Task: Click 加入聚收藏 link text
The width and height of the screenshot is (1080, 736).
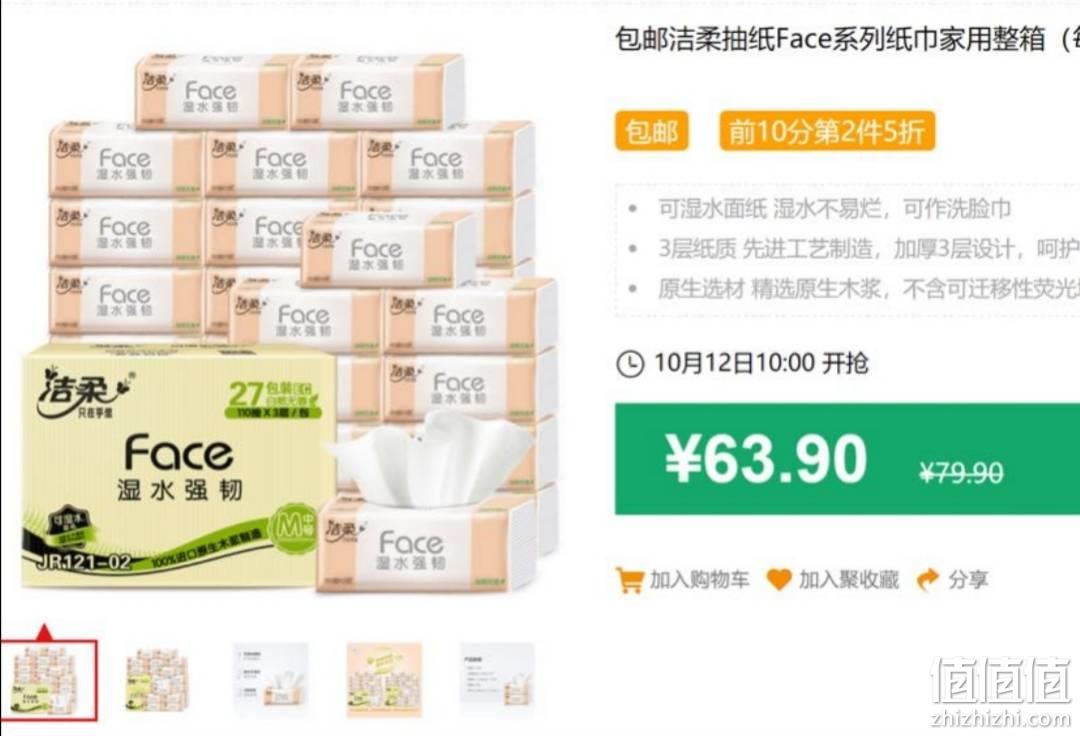Action: pos(848,580)
